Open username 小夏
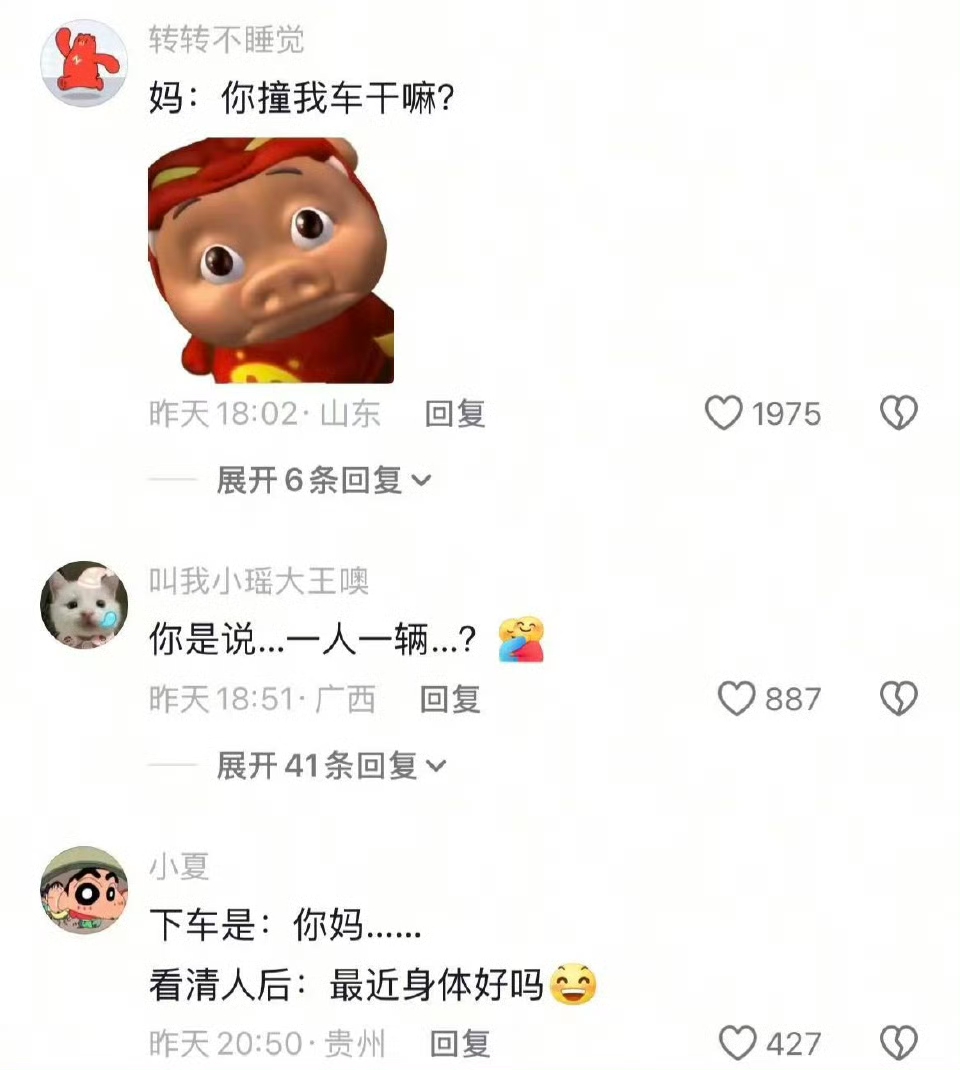Image resolution: width=960 pixels, height=1070 pixels. click(x=179, y=867)
